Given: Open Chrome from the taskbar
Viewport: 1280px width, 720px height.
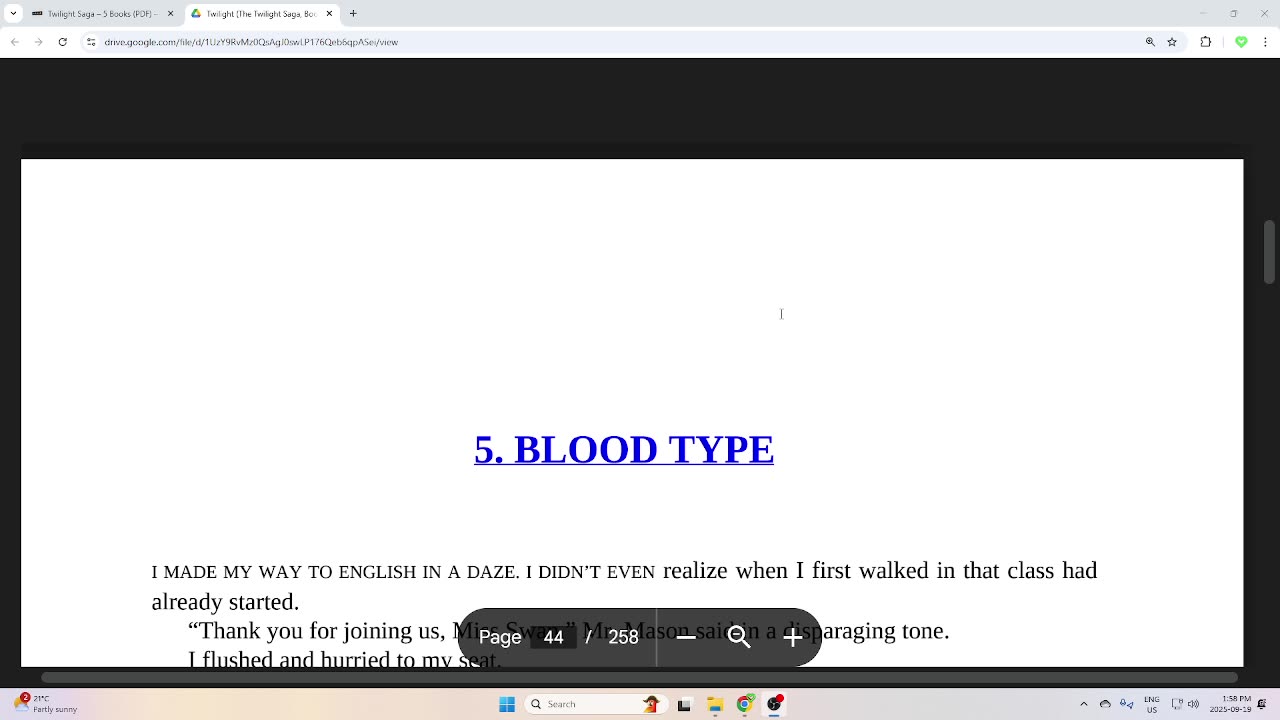Looking at the screenshot, I should (744, 704).
